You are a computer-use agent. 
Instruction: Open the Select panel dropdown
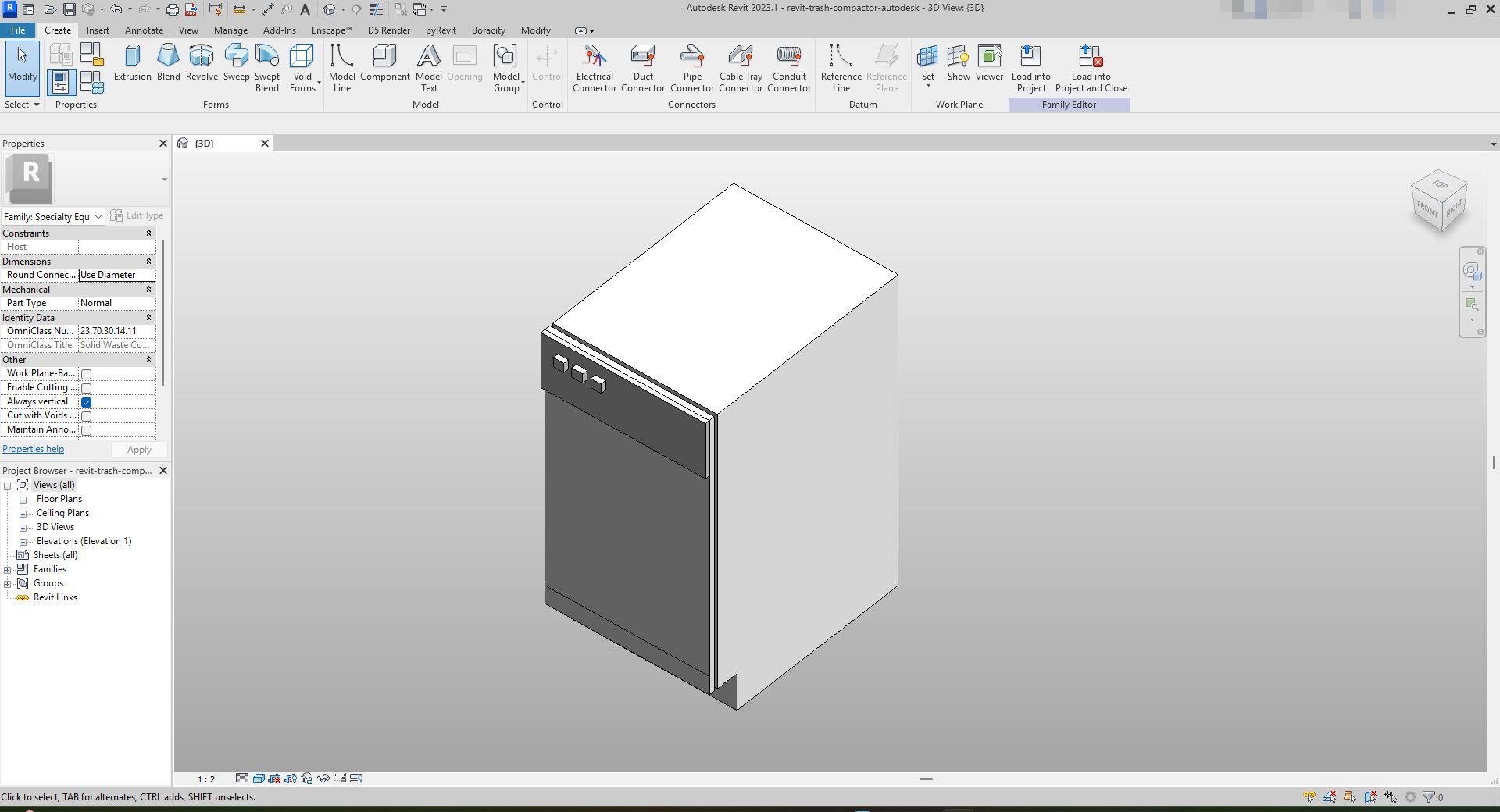pyautogui.click(x=22, y=105)
